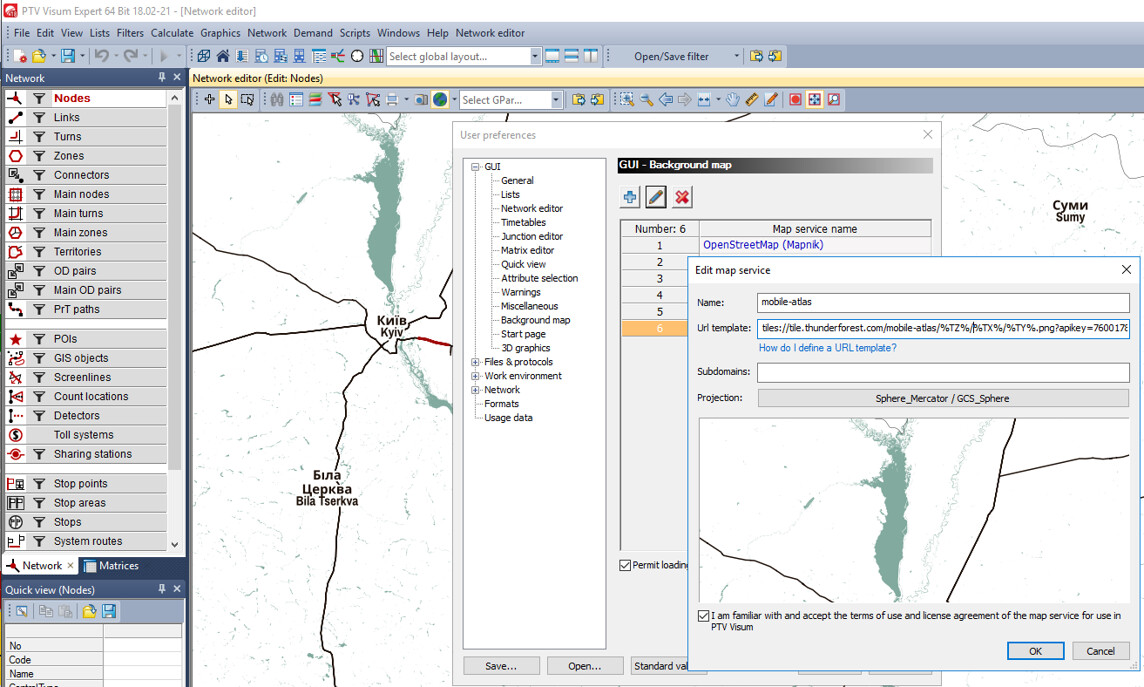Click the edit map service pencil icon
1144x687 pixels.
click(656, 197)
